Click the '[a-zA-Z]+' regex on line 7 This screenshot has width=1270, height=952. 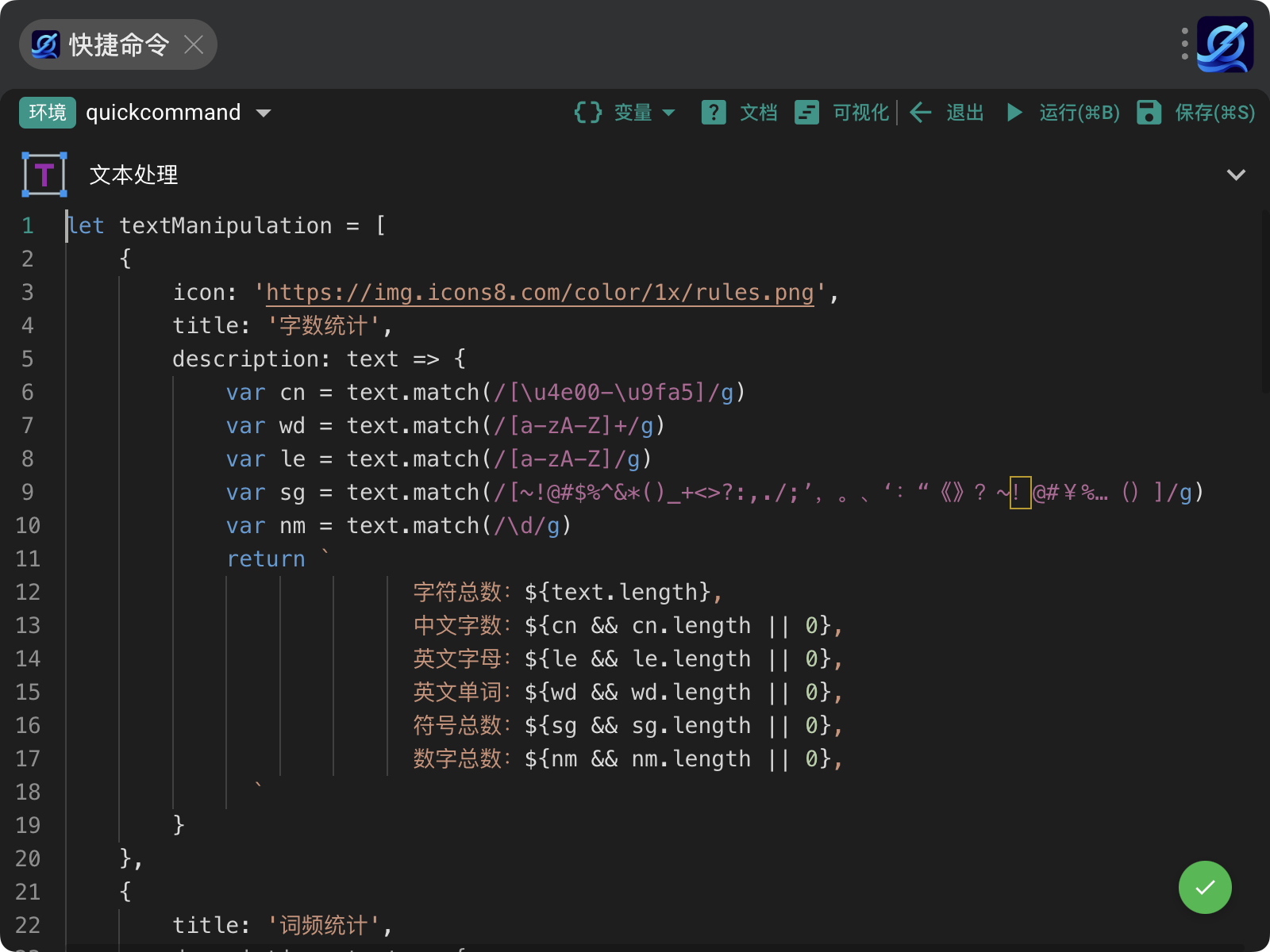568,426
